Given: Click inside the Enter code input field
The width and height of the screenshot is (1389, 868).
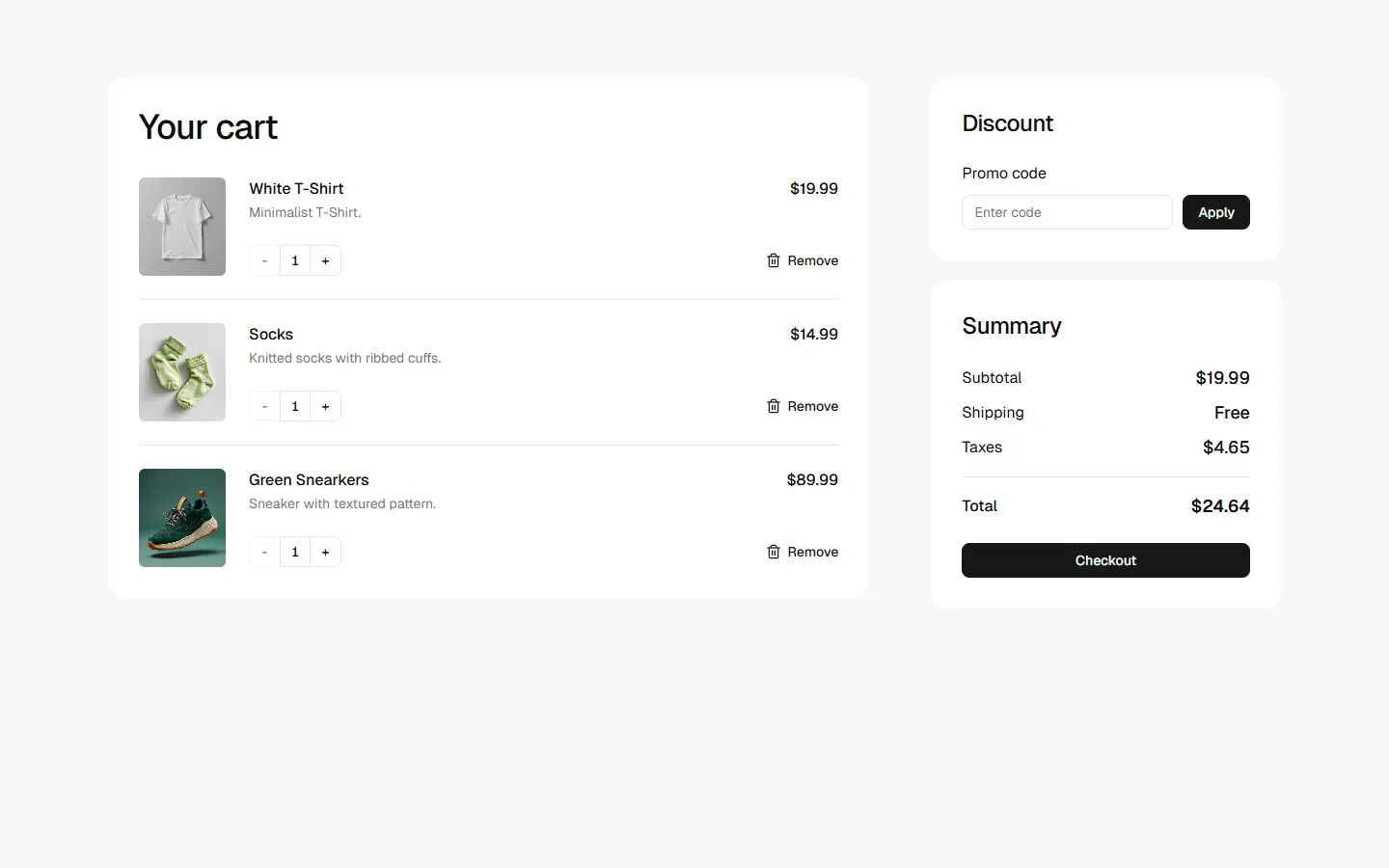Looking at the screenshot, I should coord(1066,212).
